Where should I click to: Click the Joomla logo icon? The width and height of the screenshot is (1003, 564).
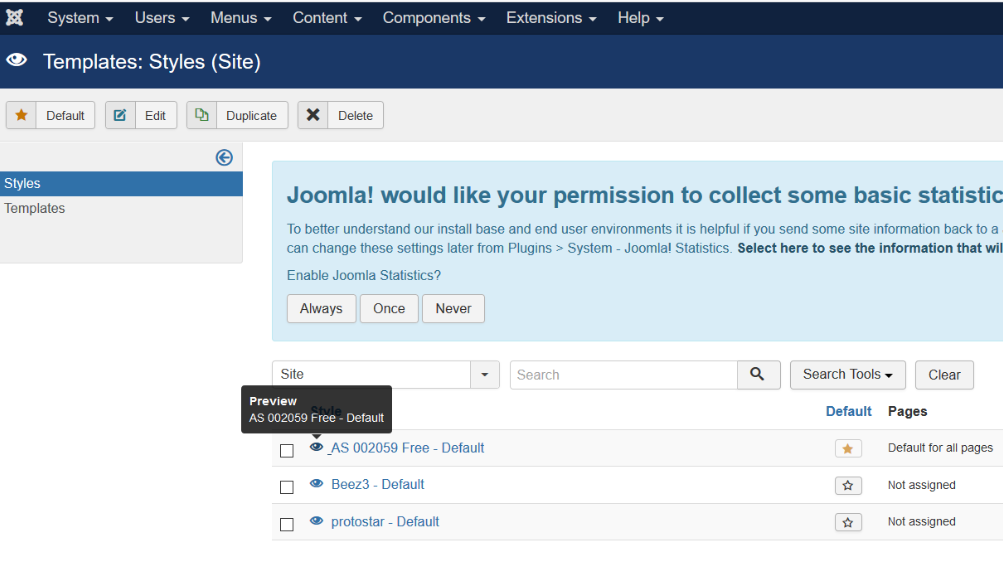(15, 17)
